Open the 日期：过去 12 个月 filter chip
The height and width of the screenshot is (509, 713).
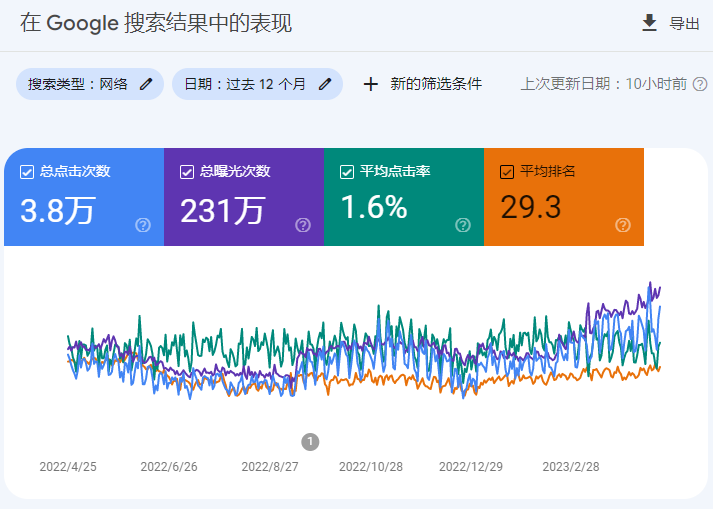[244, 84]
